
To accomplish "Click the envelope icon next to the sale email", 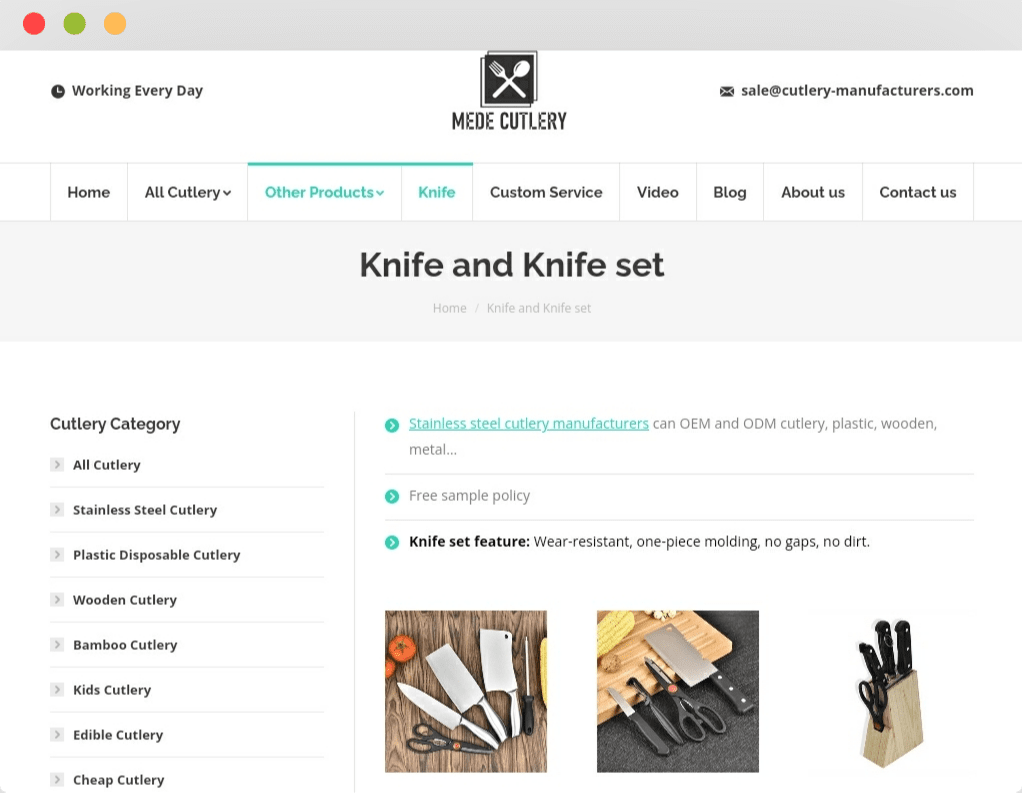I will click(x=727, y=91).
